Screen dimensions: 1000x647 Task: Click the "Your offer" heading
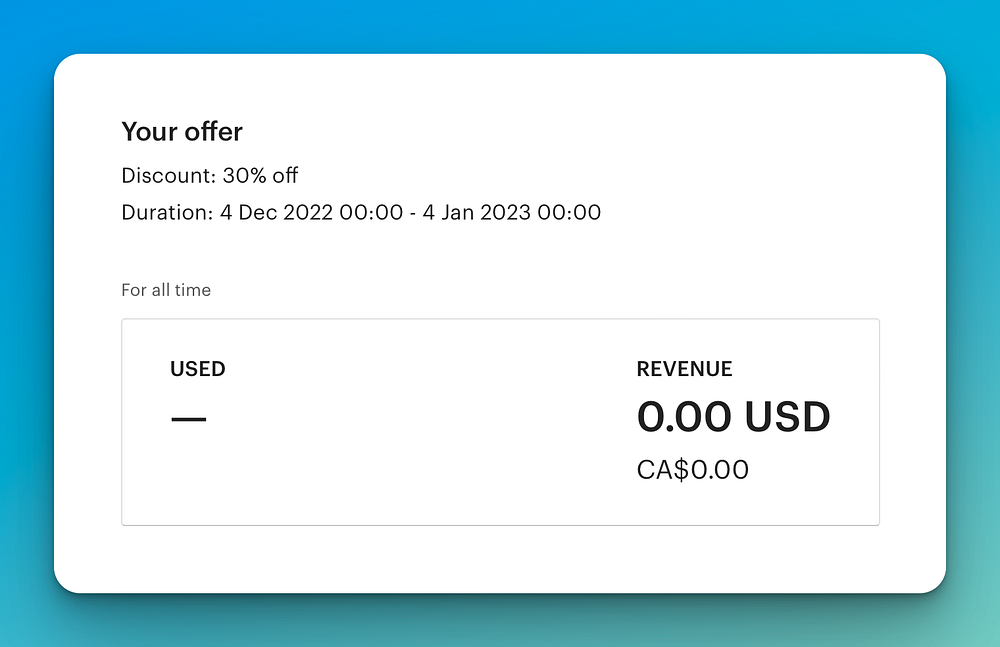click(182, 131)
